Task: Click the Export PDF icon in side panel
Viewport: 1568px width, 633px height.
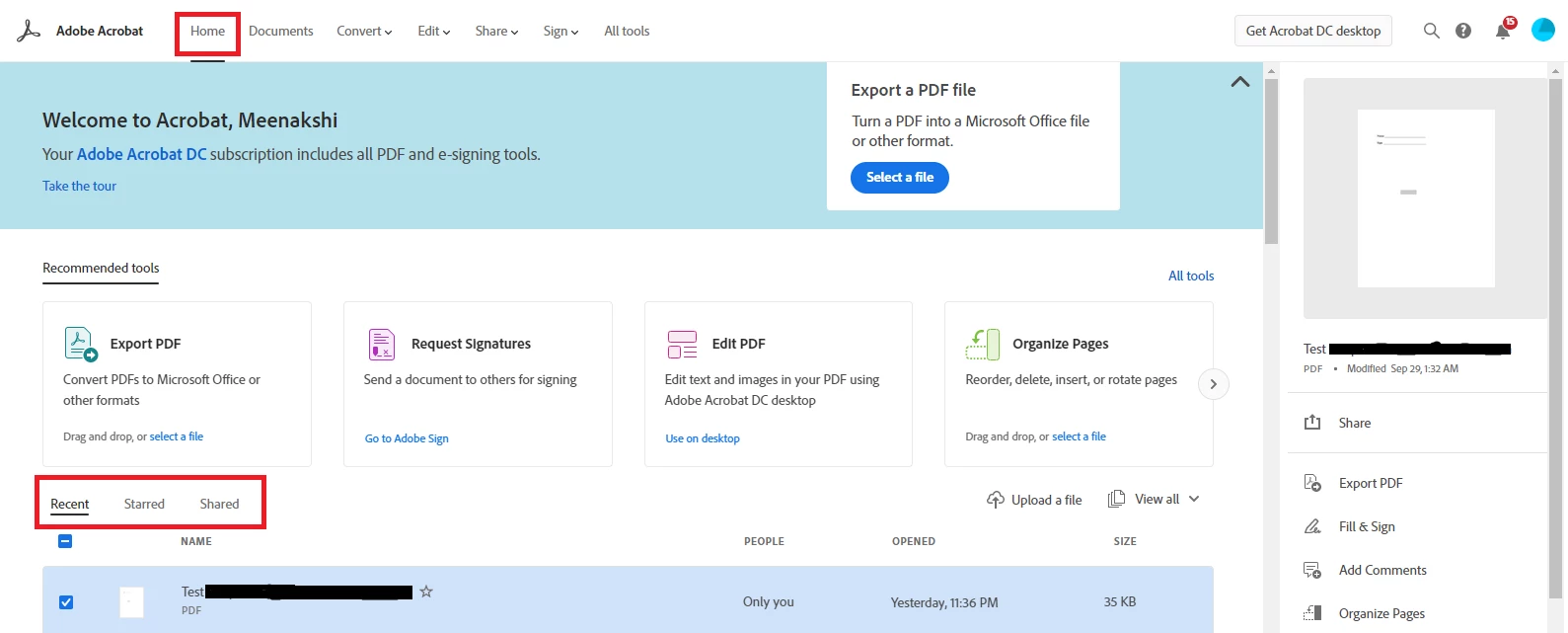Action: (x=1312, y=483)
